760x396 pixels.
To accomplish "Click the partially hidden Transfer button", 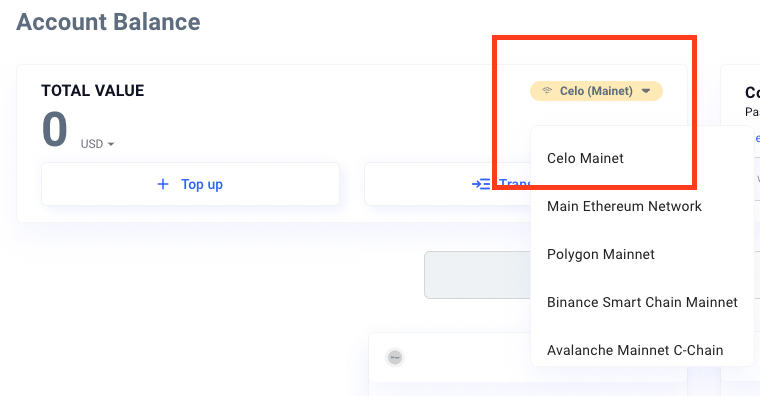I will coord(448,184).
